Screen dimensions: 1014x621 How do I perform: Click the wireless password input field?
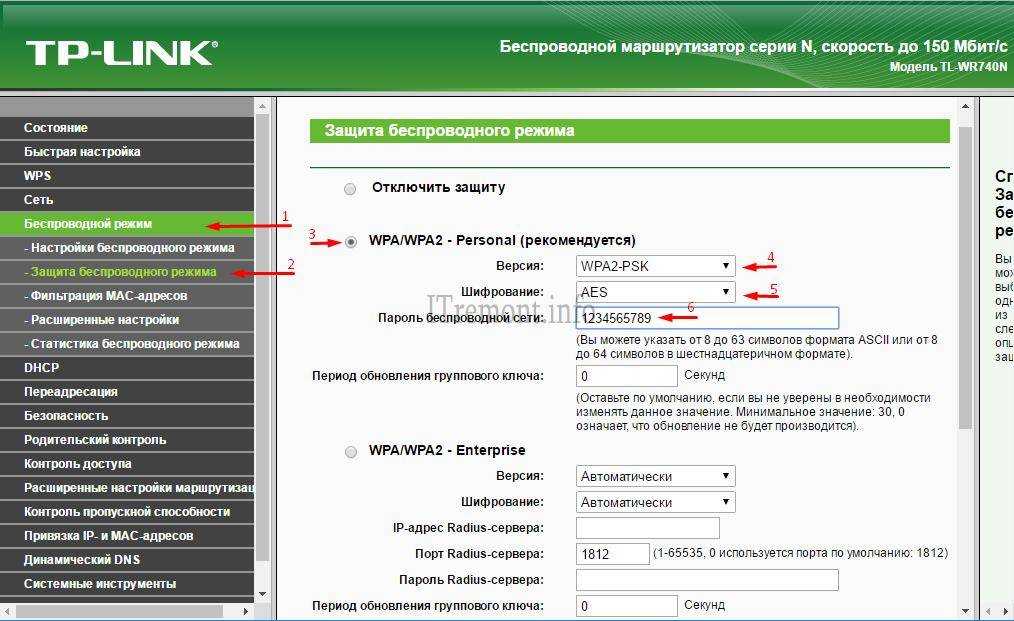click(707, 318)
